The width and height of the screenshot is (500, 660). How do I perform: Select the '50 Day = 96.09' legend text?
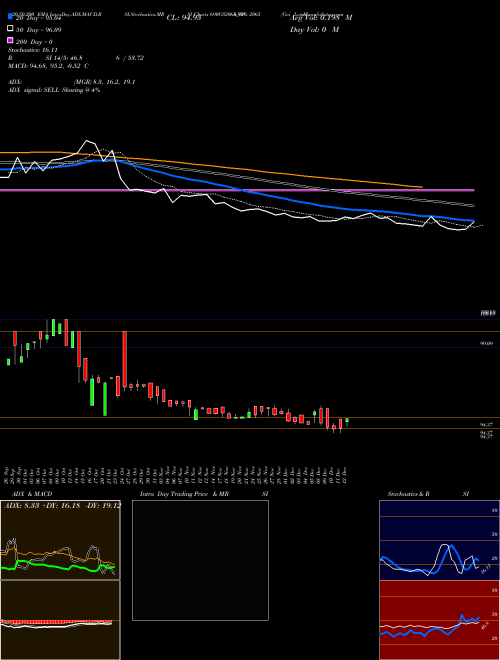click(38, 30)
